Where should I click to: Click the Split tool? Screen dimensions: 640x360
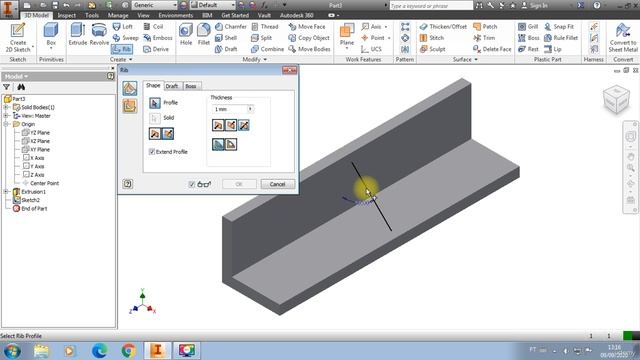262,38
